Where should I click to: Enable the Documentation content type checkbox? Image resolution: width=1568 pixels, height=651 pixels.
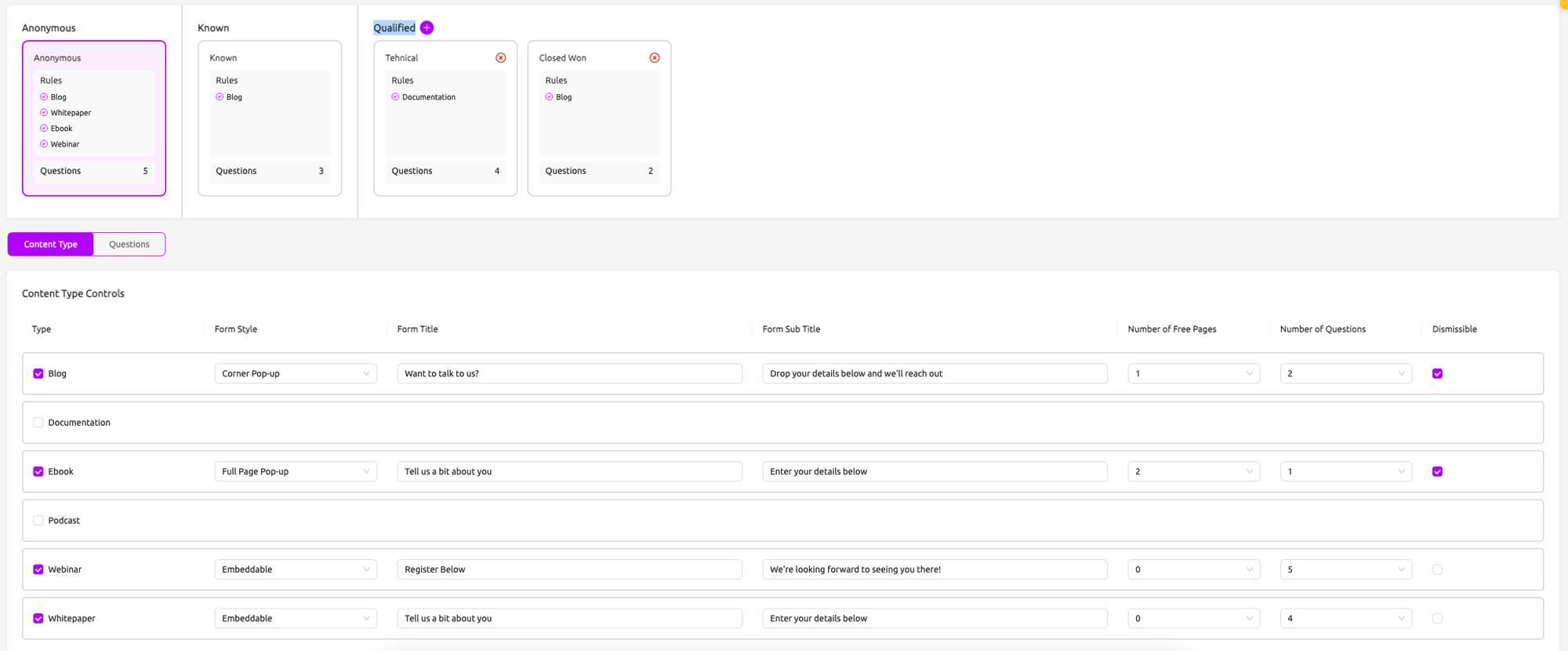pyautogui.click(x=38, y=423)
